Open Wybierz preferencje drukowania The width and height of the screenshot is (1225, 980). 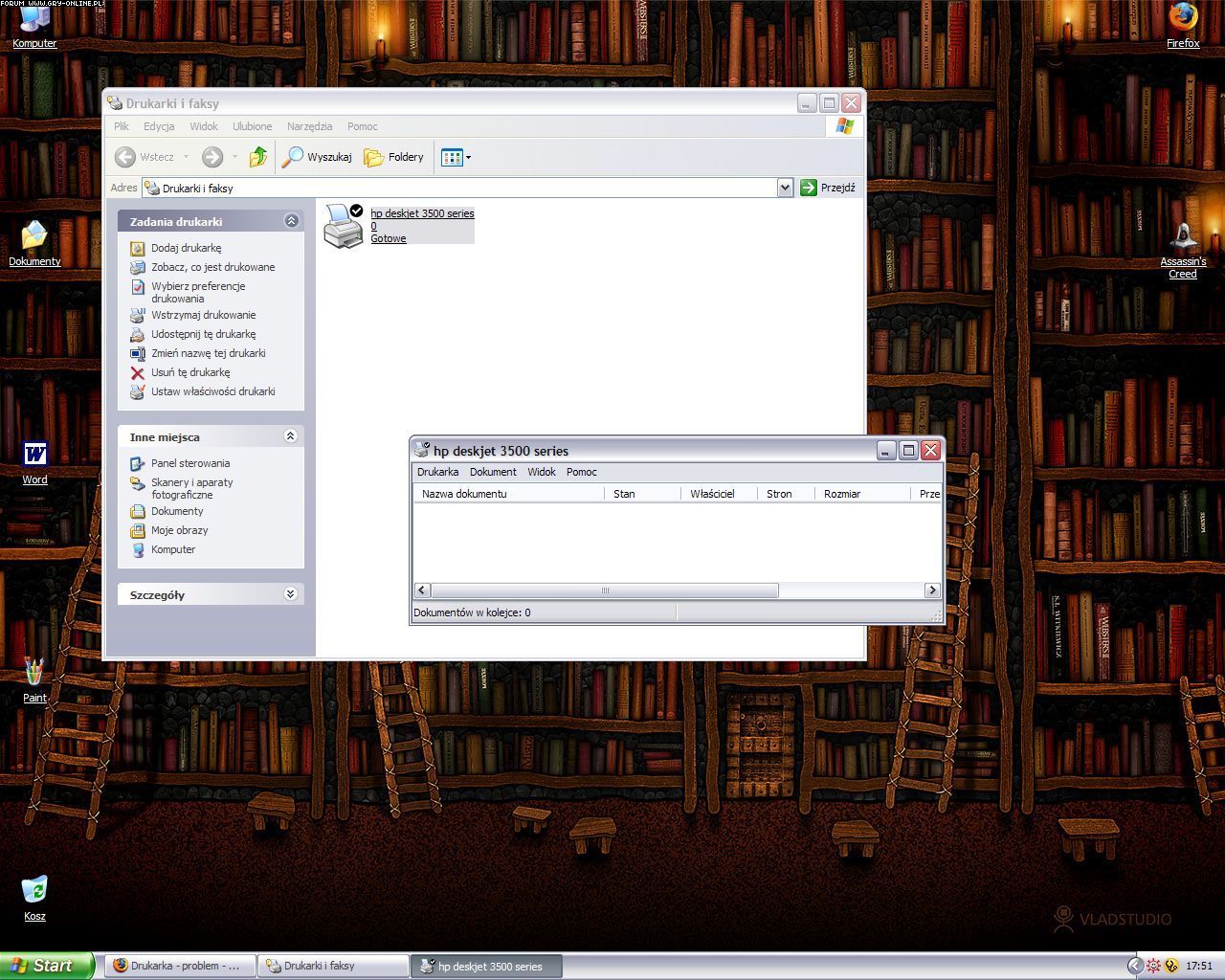tap(198, 292)
